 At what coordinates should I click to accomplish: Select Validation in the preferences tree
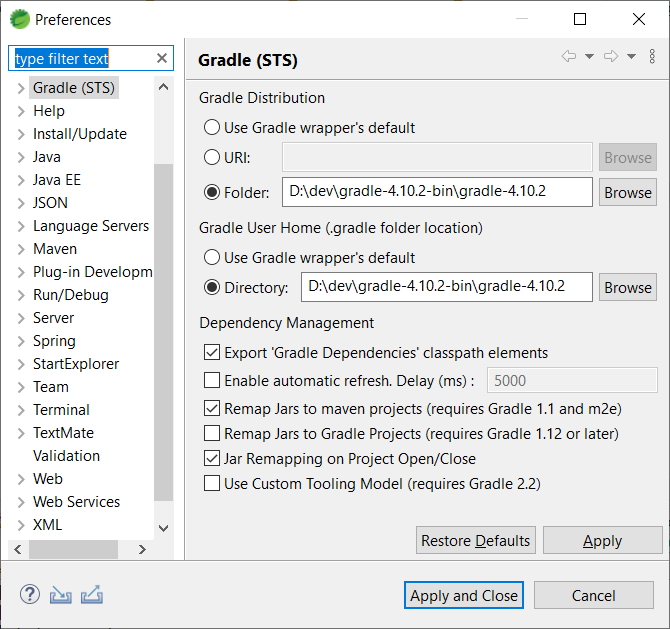67,456
